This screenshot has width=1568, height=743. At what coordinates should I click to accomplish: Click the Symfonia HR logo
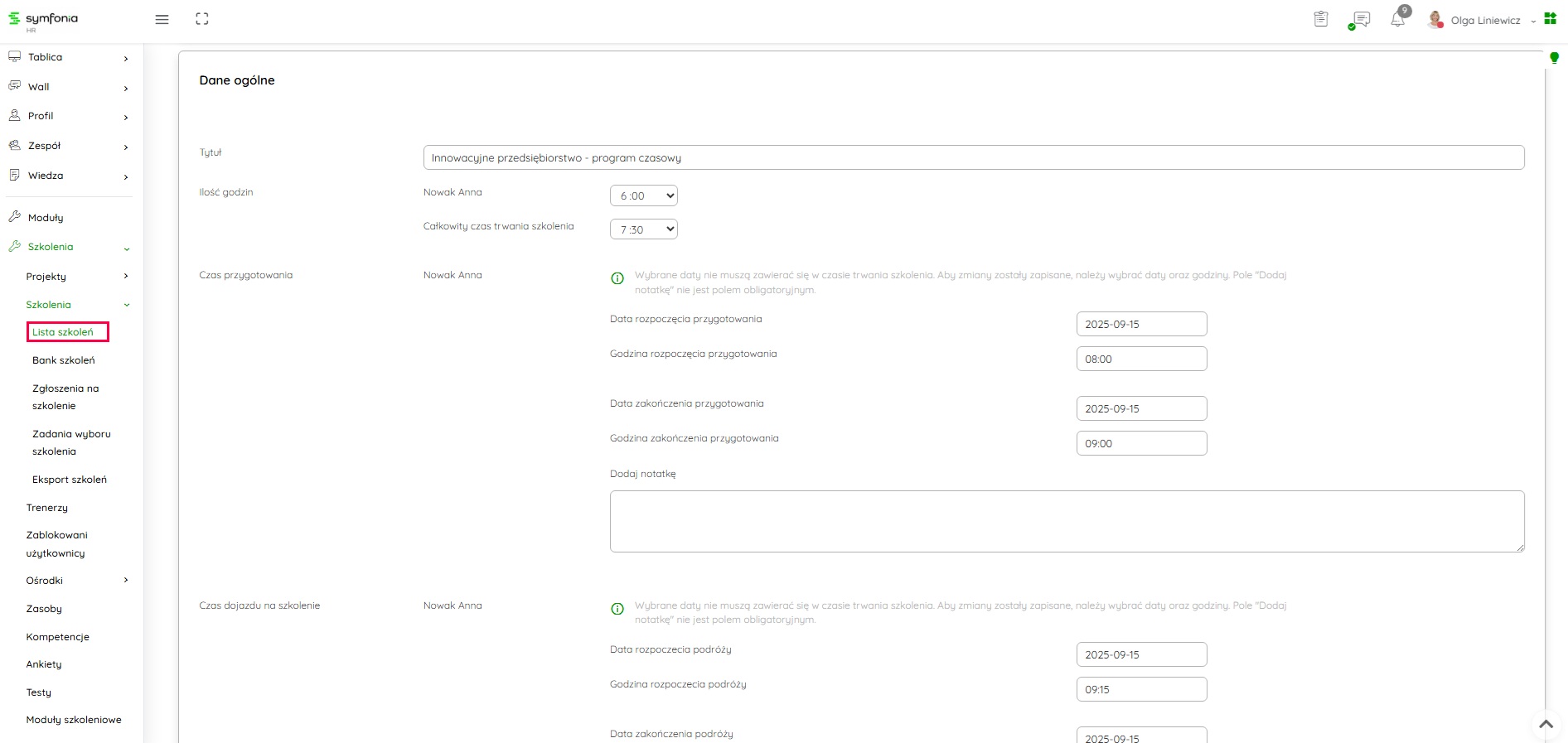point(44,20)
